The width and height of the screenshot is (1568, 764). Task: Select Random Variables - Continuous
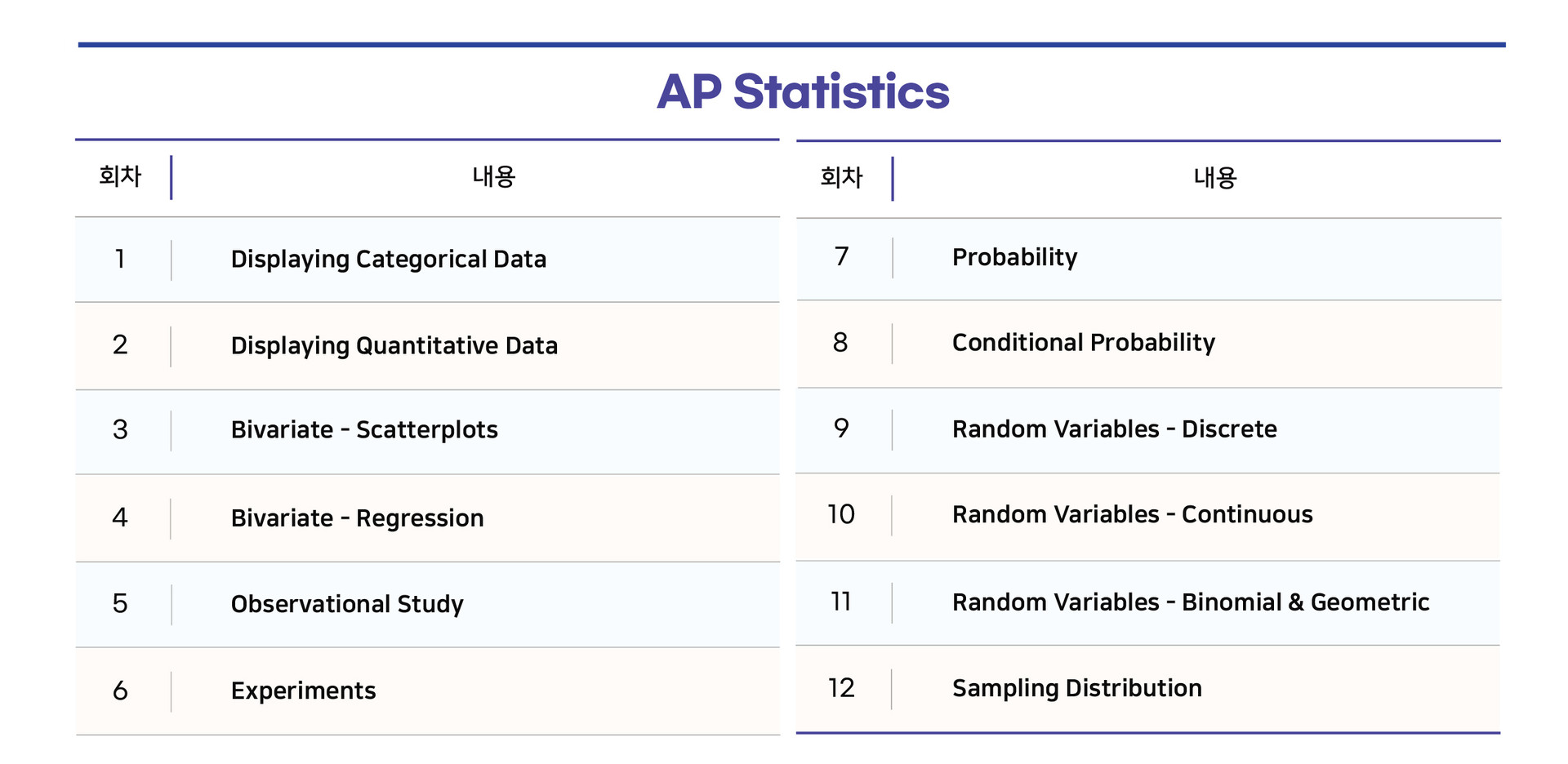pos(1133,515)
